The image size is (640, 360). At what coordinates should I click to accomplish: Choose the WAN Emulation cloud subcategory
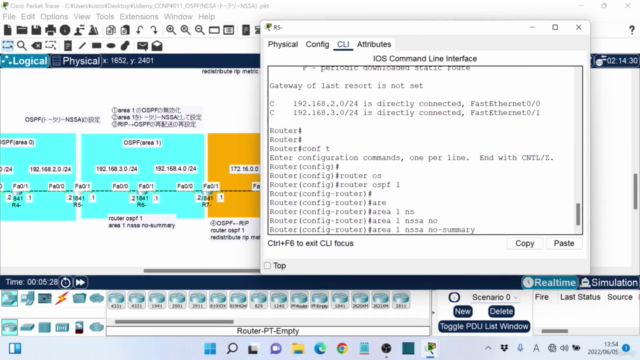pos(97,327)
